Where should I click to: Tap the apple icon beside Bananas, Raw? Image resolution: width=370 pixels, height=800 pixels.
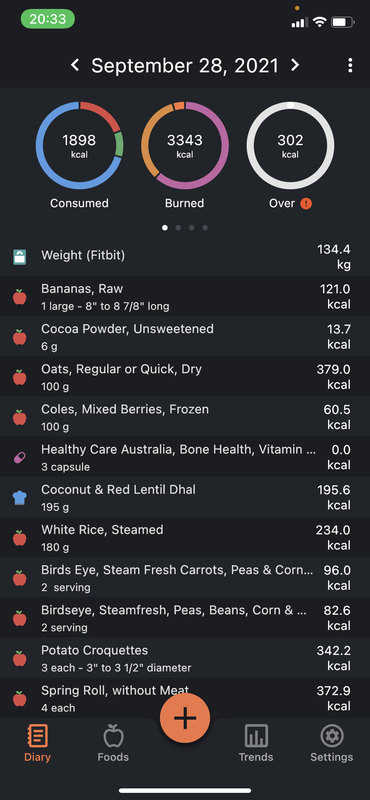pos(19,297)
